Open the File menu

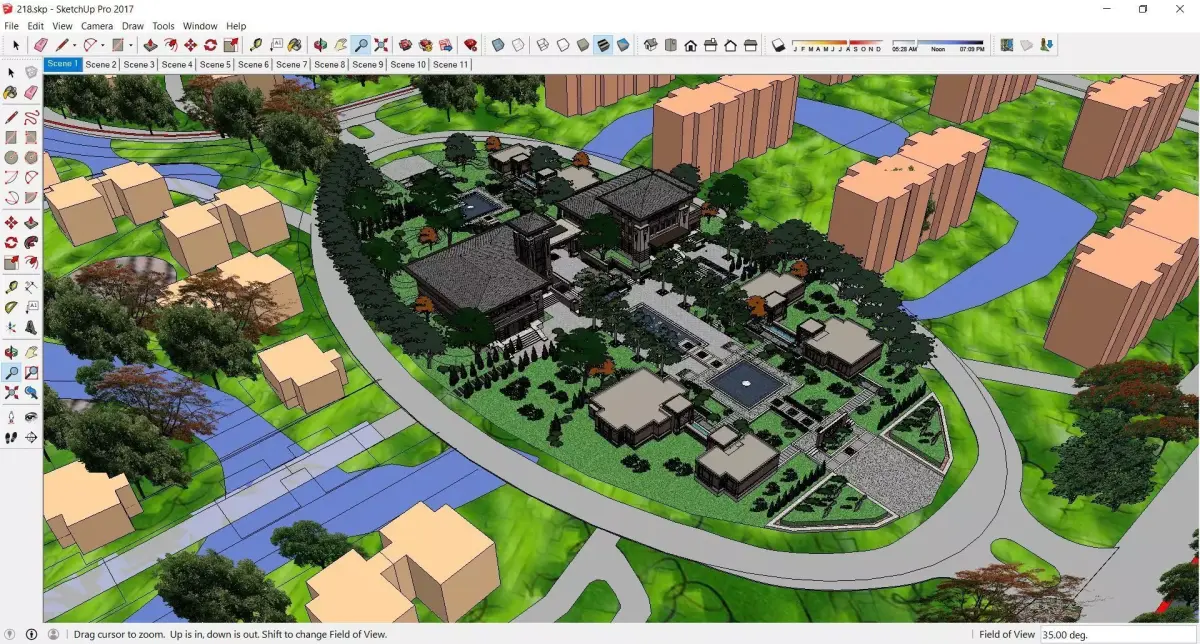[12, 26]
